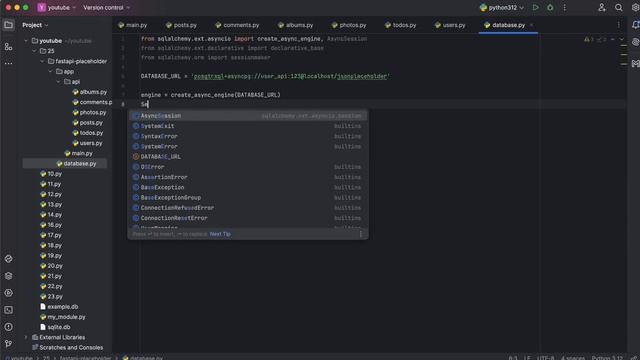Open the Terminal tool window icon
This screenshot has height=360, width=640.
pos(8,310)
